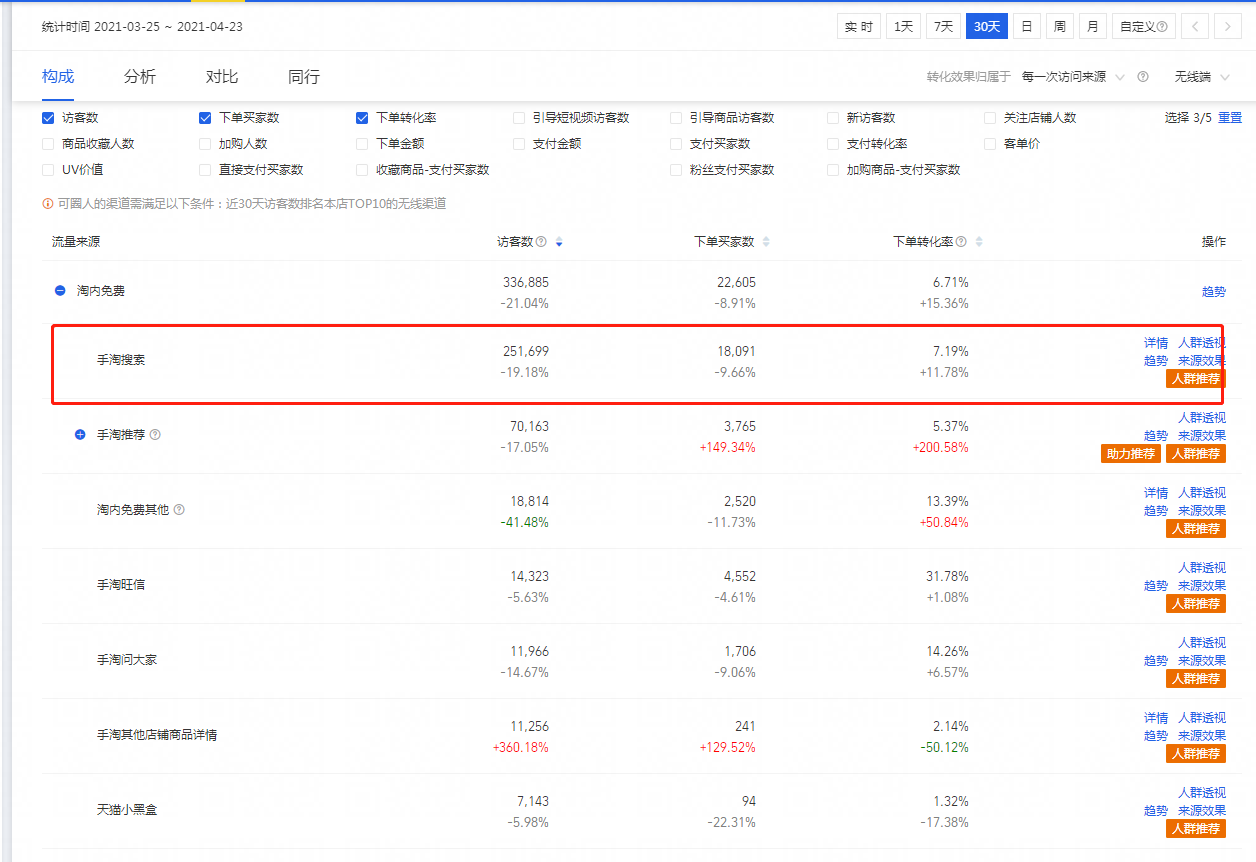This screenshot has width=1256, height=862.
Task: Open 人群透视 for the 手淘搜索 row
Action: [x=1202, y=343]
